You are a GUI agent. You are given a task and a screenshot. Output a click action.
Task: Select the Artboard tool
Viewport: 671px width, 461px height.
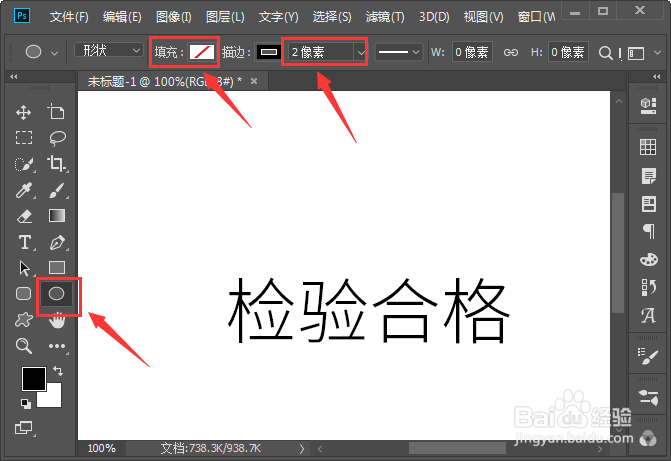coord(56,112)
